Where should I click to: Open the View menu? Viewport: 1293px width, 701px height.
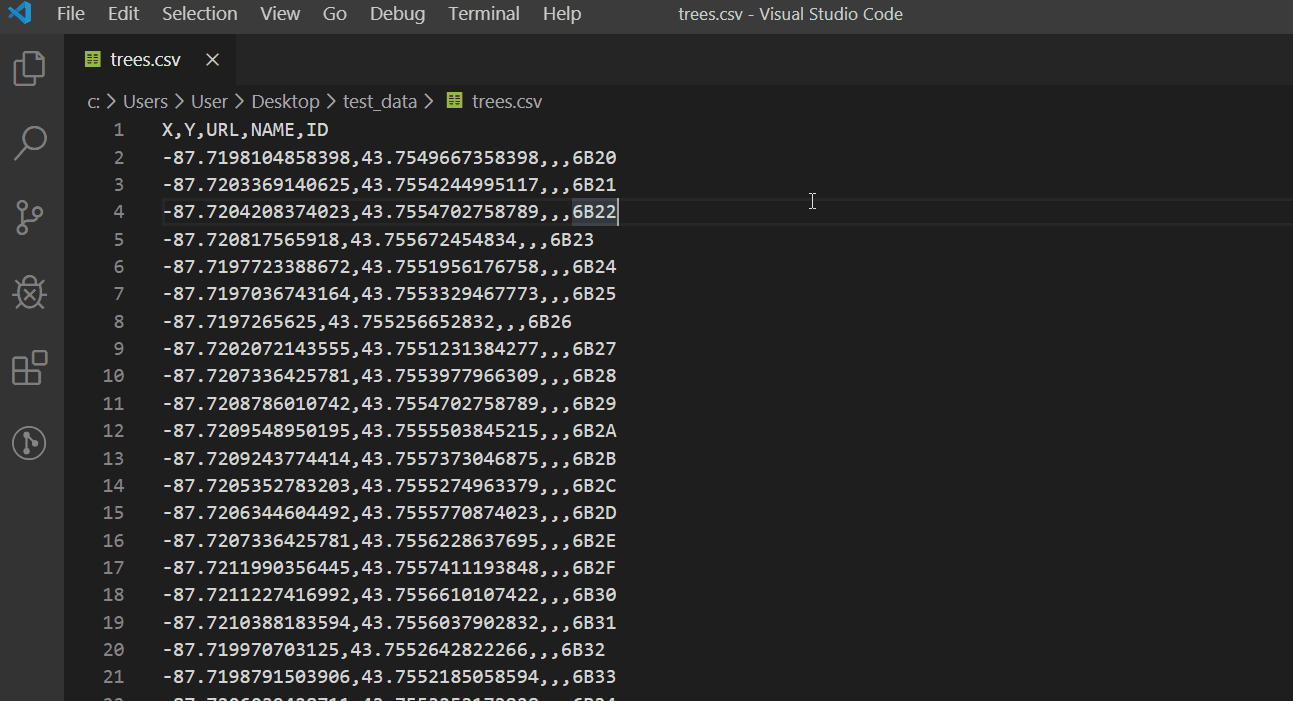pyautogui.click(x=280, y=14)
